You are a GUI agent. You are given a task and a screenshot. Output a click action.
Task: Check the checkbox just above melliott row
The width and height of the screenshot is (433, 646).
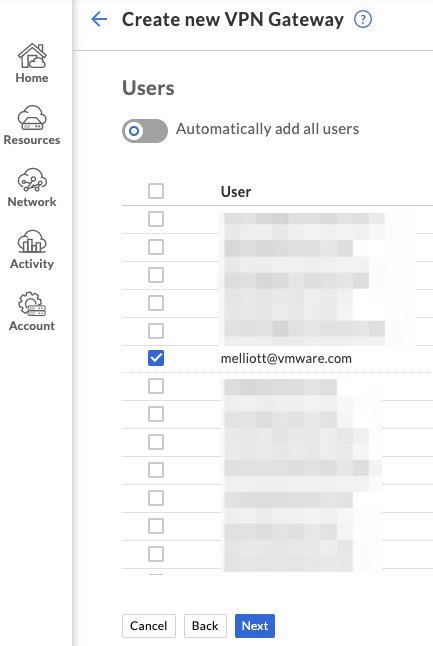tap(156, 330)
